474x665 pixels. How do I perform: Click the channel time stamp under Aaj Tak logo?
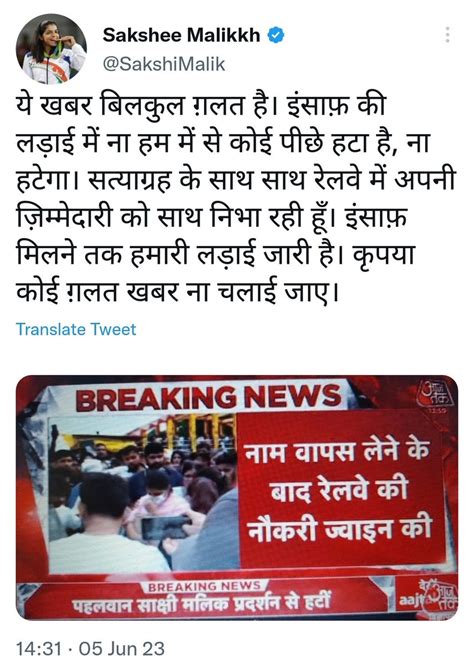pyautogui.click(x=435, y=411)
